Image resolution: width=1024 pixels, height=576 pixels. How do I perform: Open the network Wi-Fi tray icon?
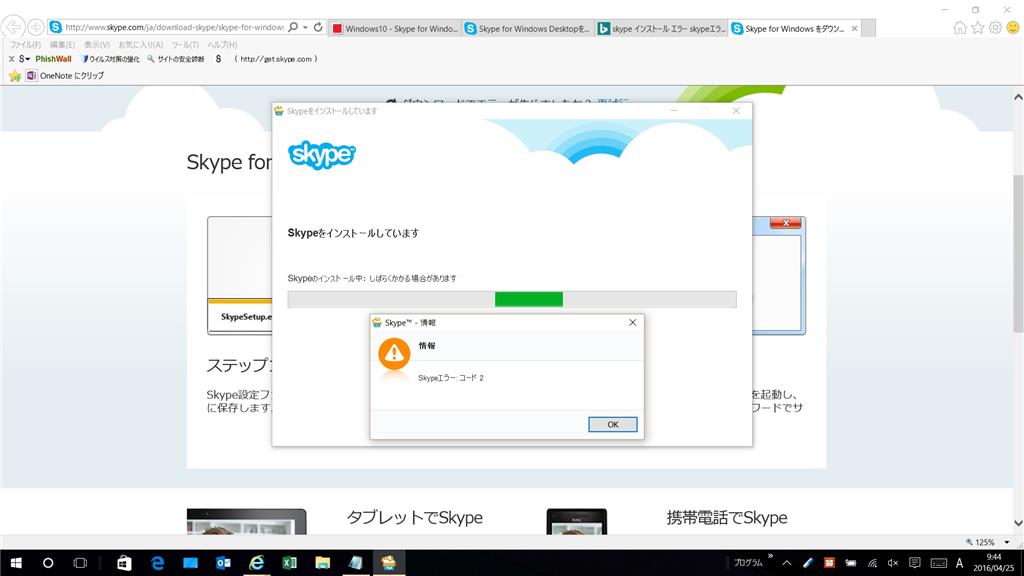tap(872, 563)
